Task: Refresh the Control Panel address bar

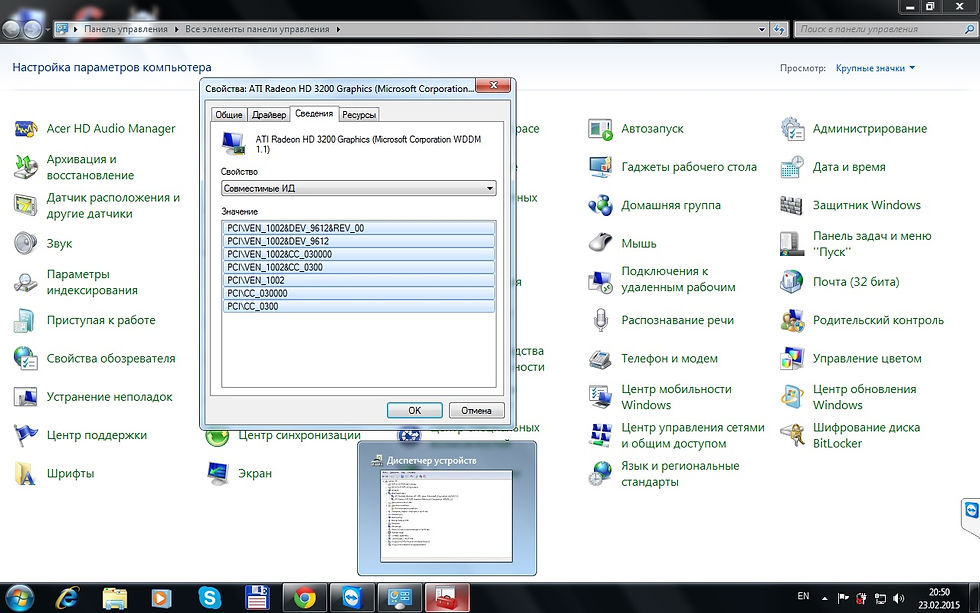Action: point(779,29)
